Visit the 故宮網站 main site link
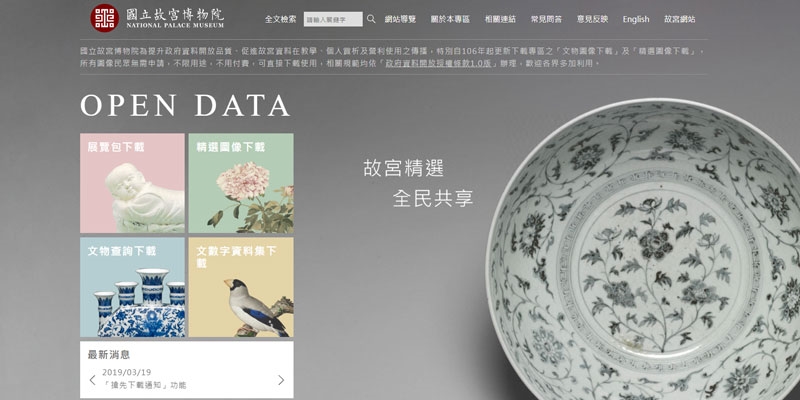The height and width of the screenshot is (400, 800). [680, 19]
